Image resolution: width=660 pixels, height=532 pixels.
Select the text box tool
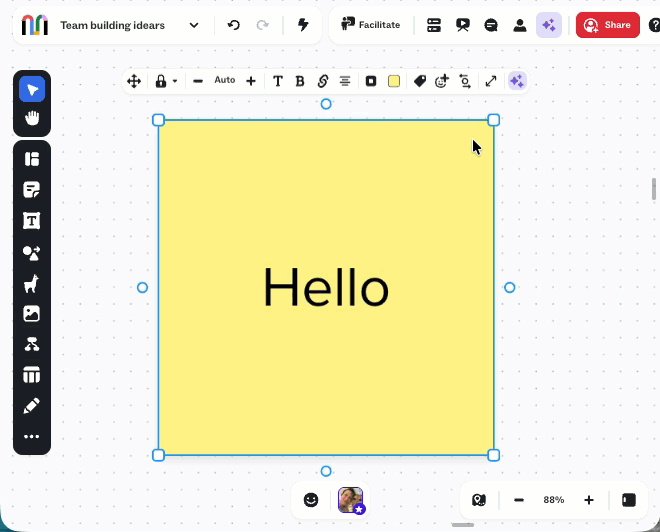click(32, 221)
